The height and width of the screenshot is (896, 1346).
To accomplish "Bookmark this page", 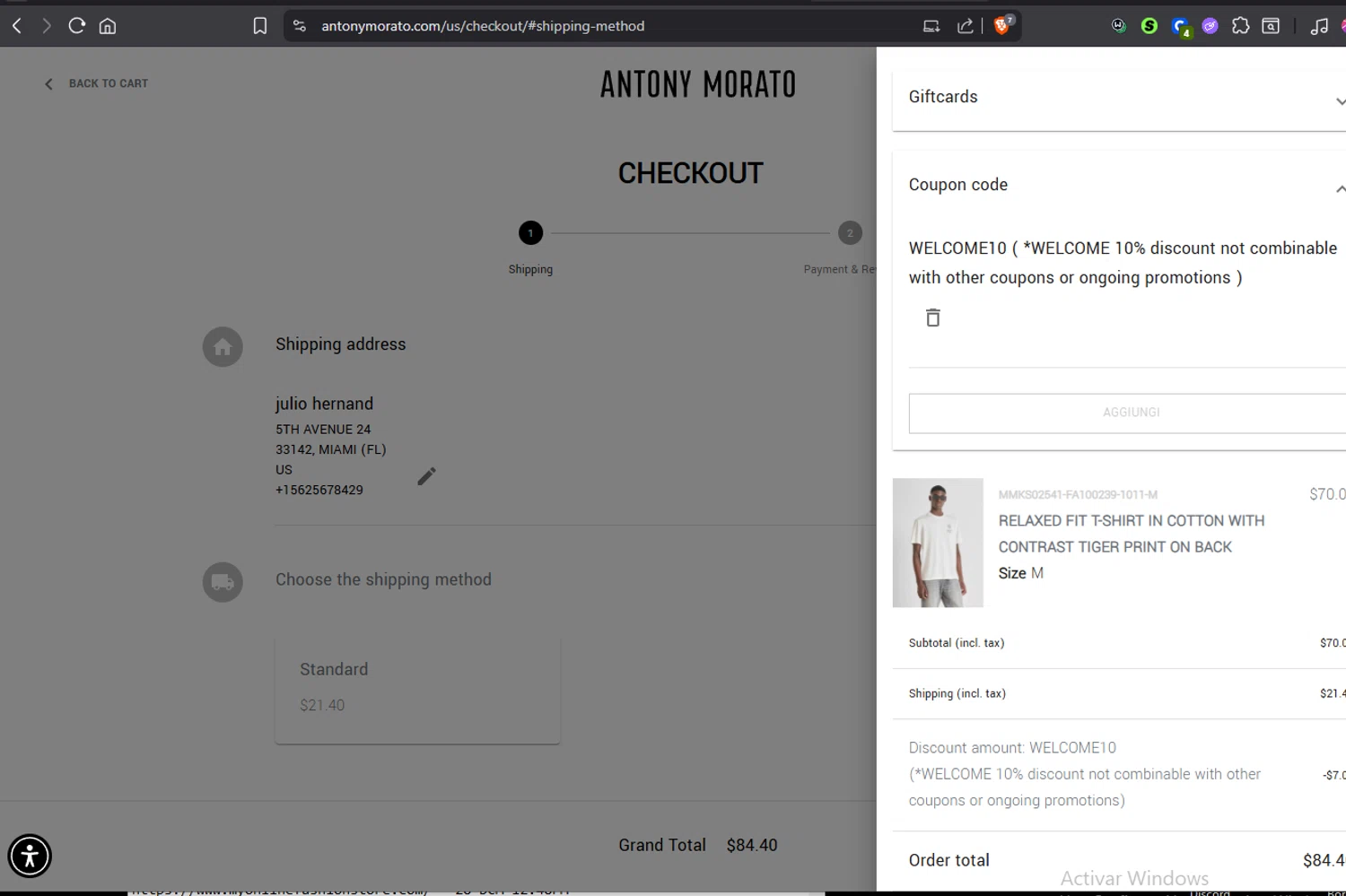I will coord(260,26).
